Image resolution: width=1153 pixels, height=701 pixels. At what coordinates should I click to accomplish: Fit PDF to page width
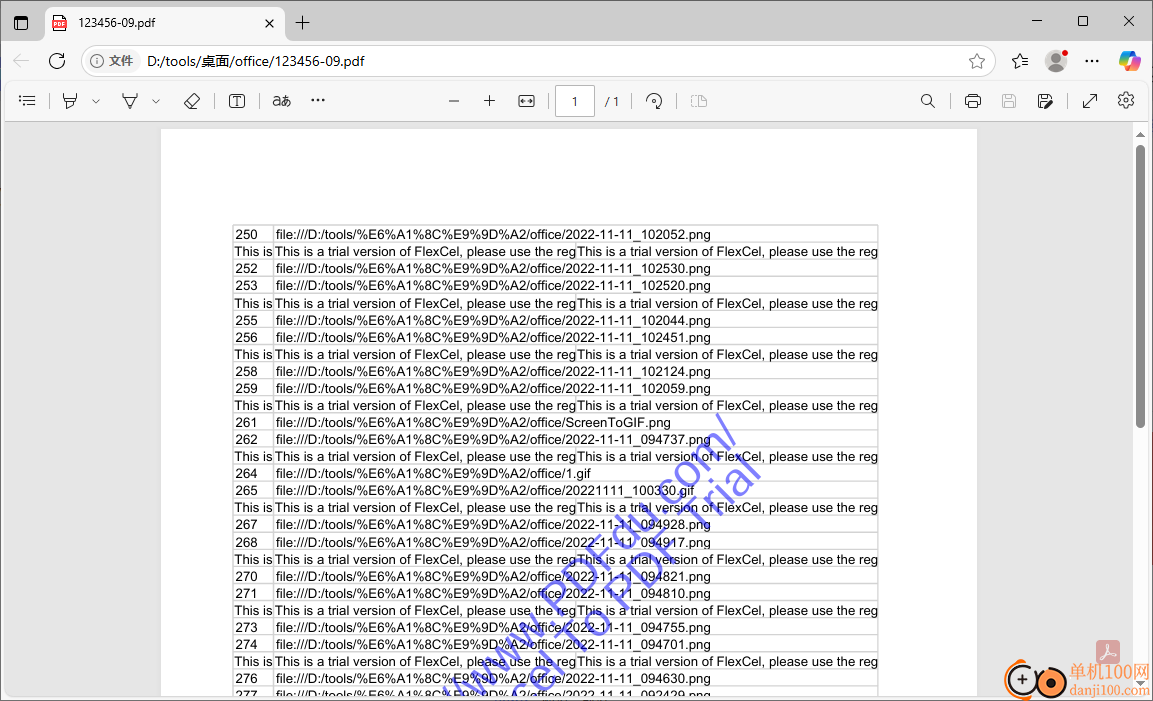526,102
